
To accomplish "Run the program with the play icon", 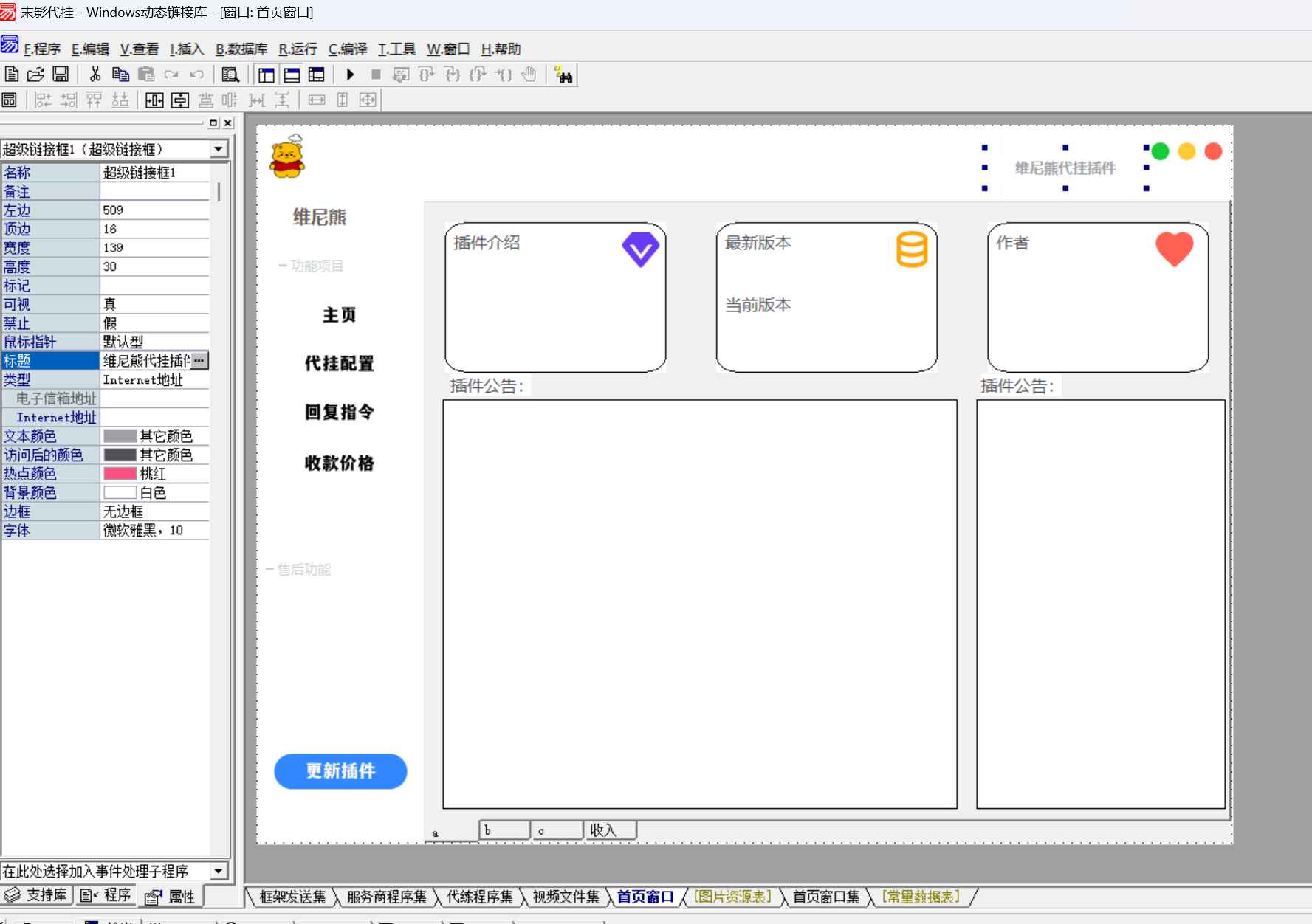I will click(x=350, y=74).
